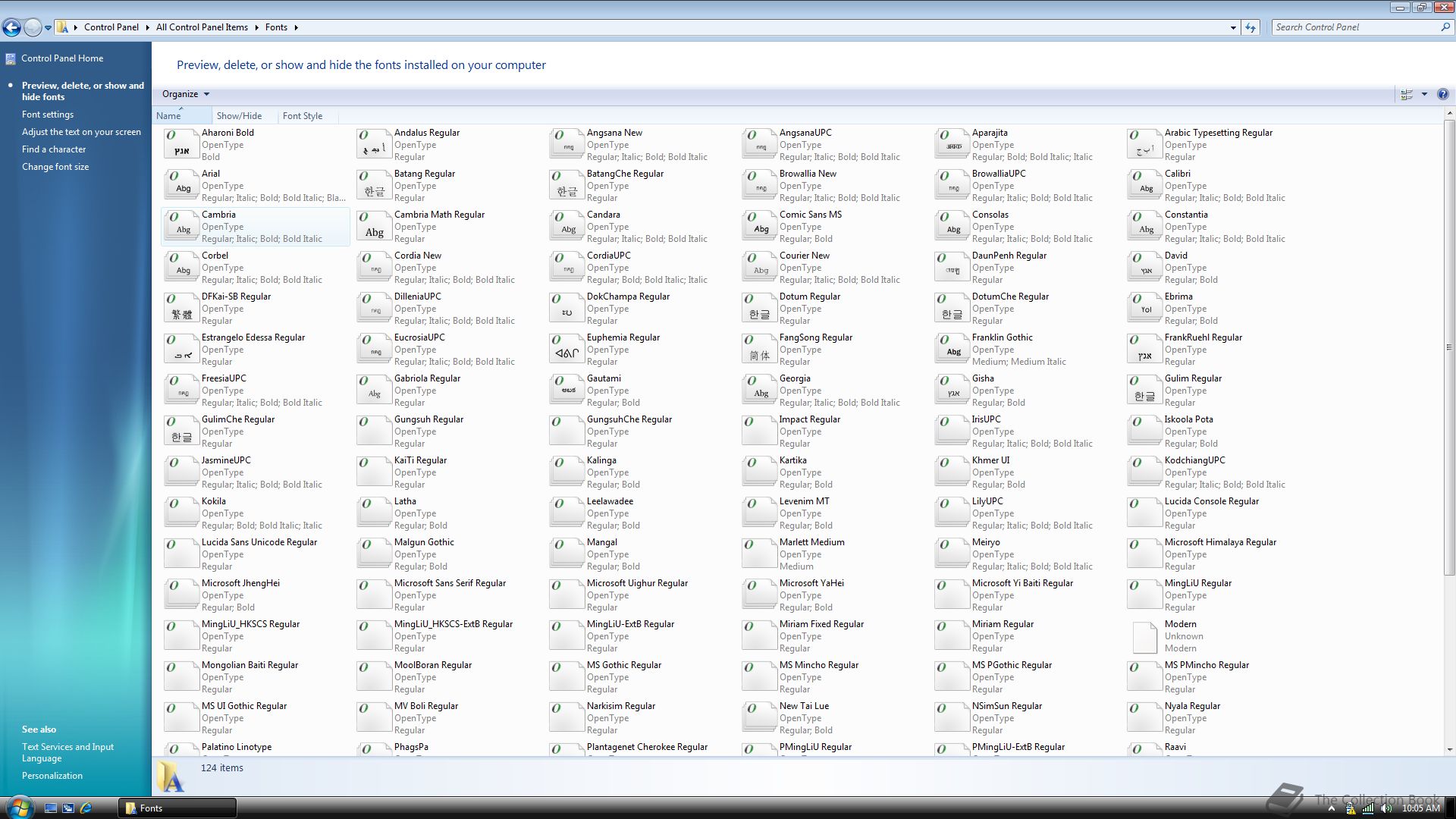The width and height of the screenshot is (1456, 819).
Task: Select the Consolas font icon
Action: pos(952,226)
